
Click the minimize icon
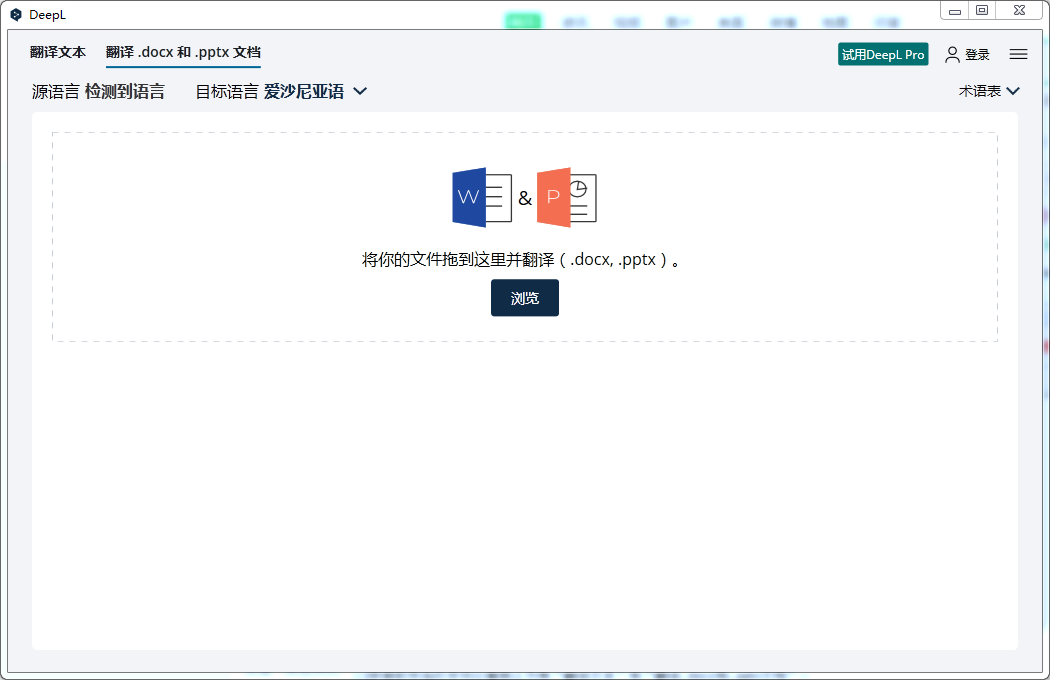(x=956, y=10)
